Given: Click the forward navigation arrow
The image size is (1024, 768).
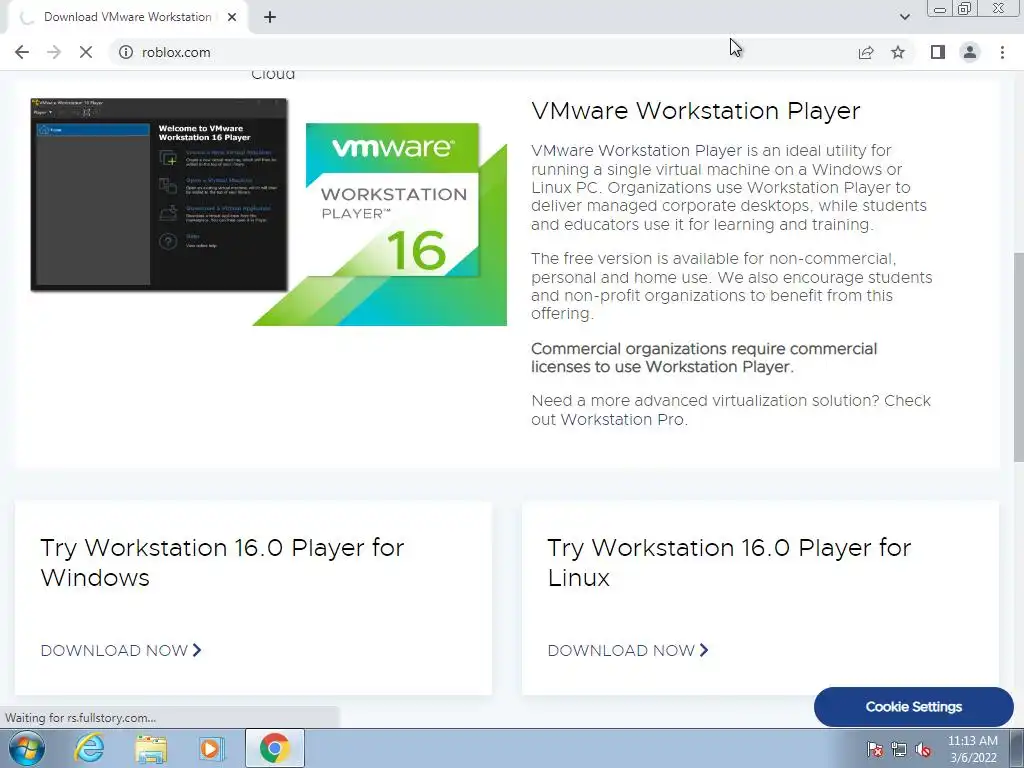Looking at the screenshot, I should click(x=54, y=52).
